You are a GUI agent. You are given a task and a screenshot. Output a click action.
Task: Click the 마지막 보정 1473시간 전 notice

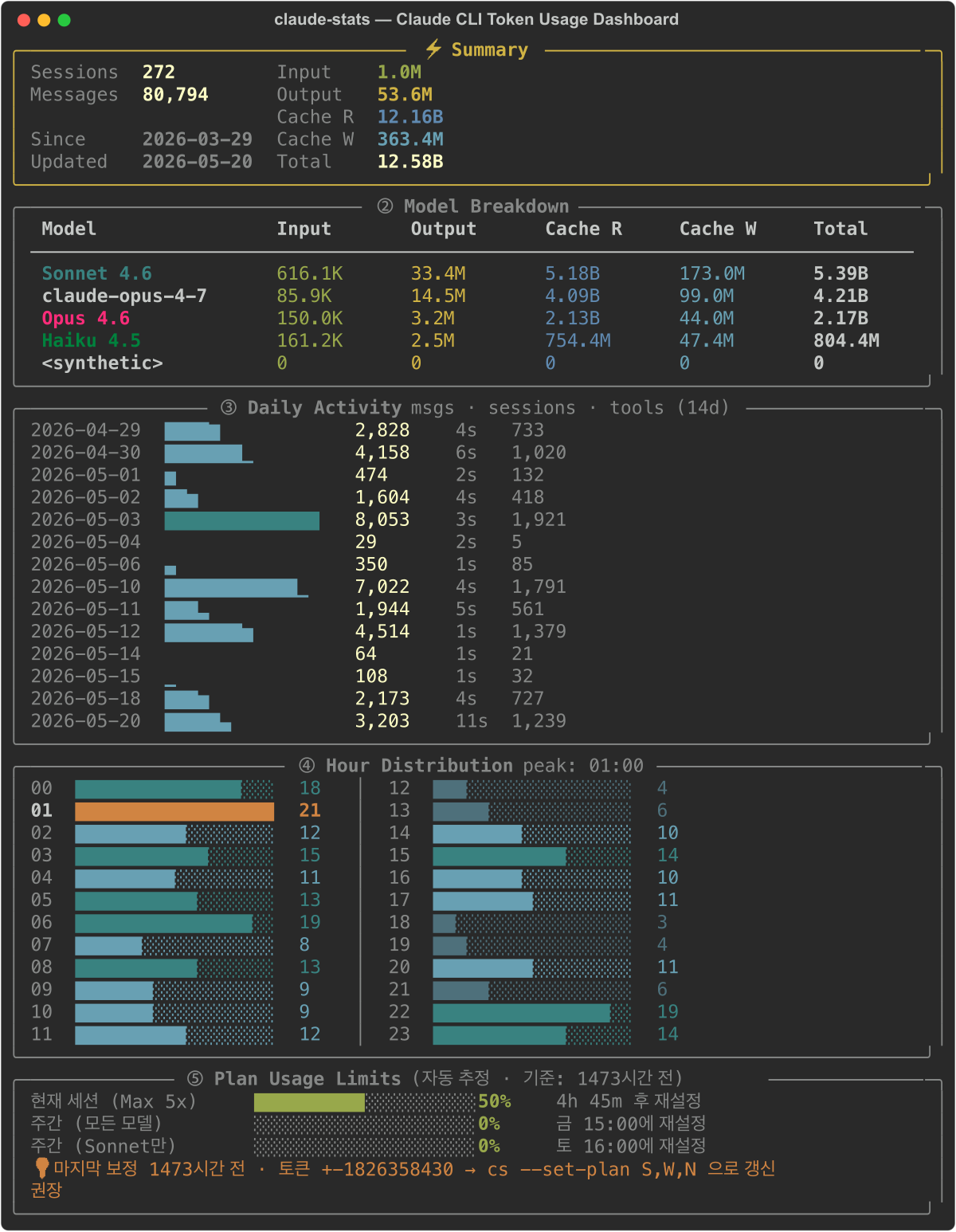point(149,1169)
